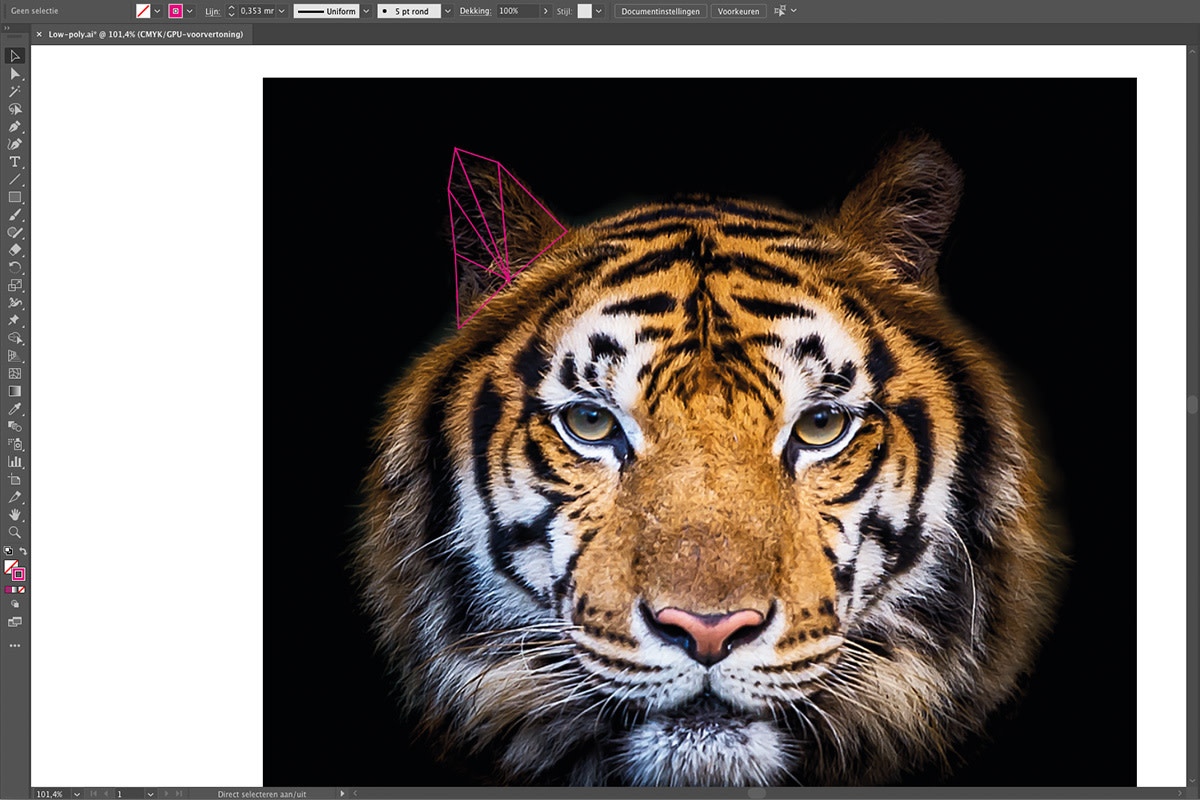Change the screen mode in toolbar
This screenshot has height=800, width=1200.
15,622
